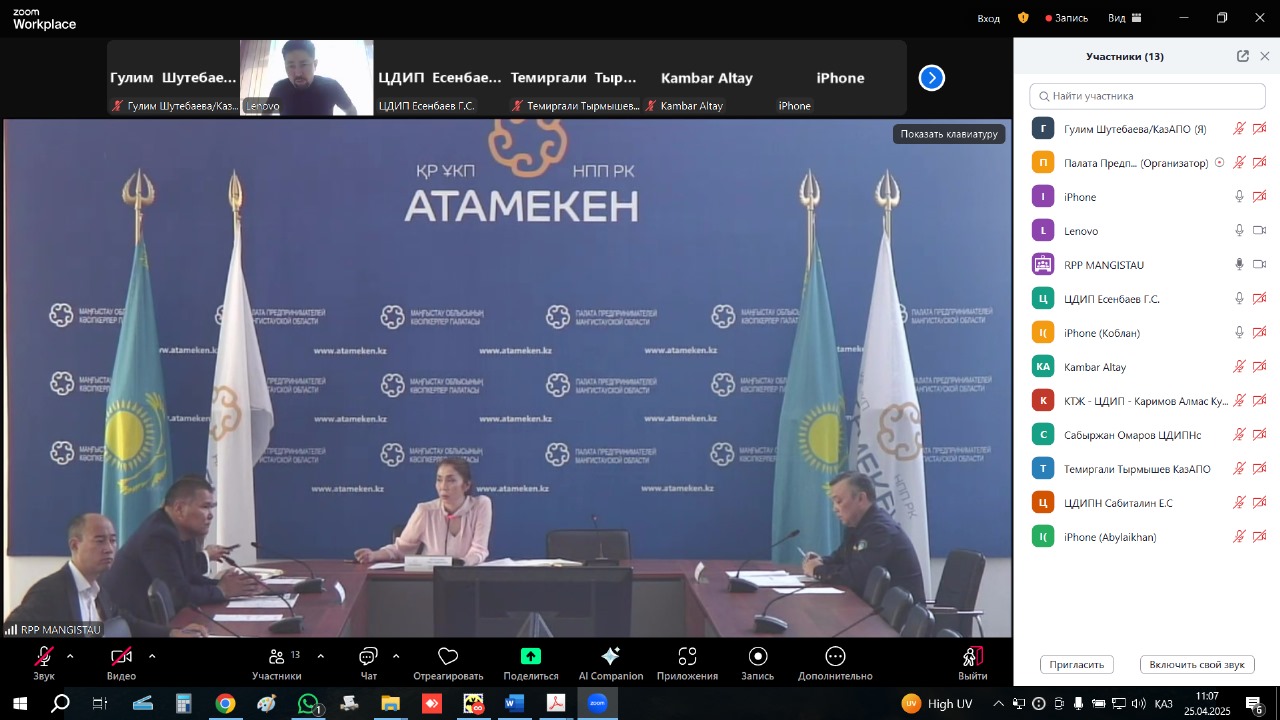Click the microphone icon of RPP MANGISTAU

pos(1239,265)
